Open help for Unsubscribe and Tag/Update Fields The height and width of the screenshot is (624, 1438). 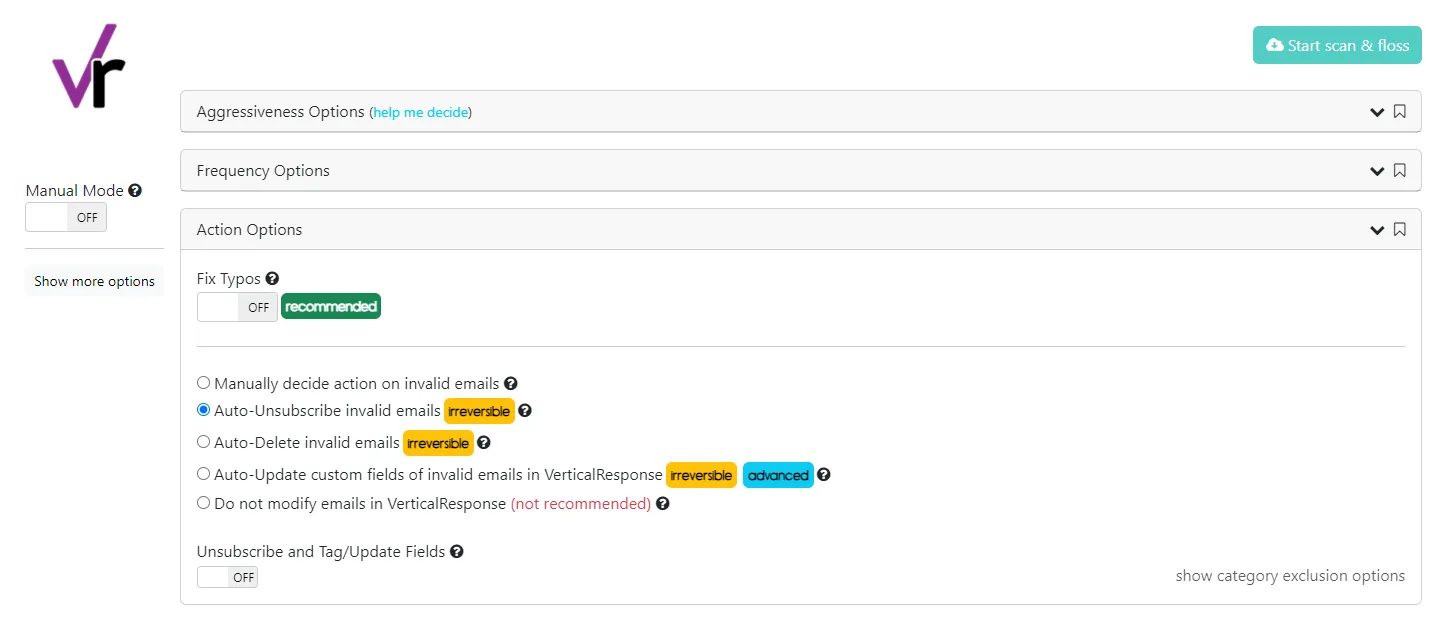[x=457, y=551]
